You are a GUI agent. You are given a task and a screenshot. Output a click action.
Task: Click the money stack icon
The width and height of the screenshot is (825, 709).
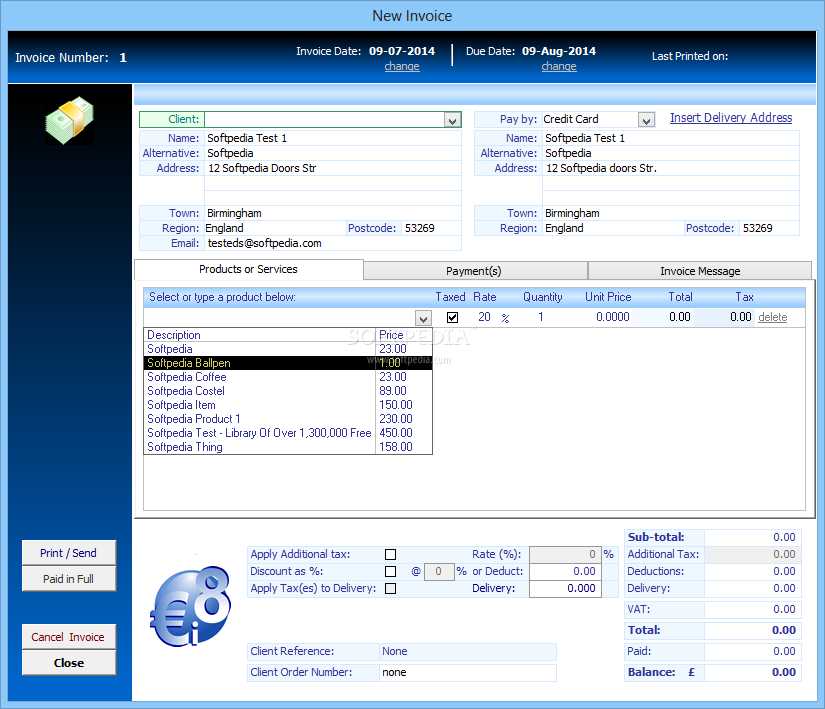point(69,120)
